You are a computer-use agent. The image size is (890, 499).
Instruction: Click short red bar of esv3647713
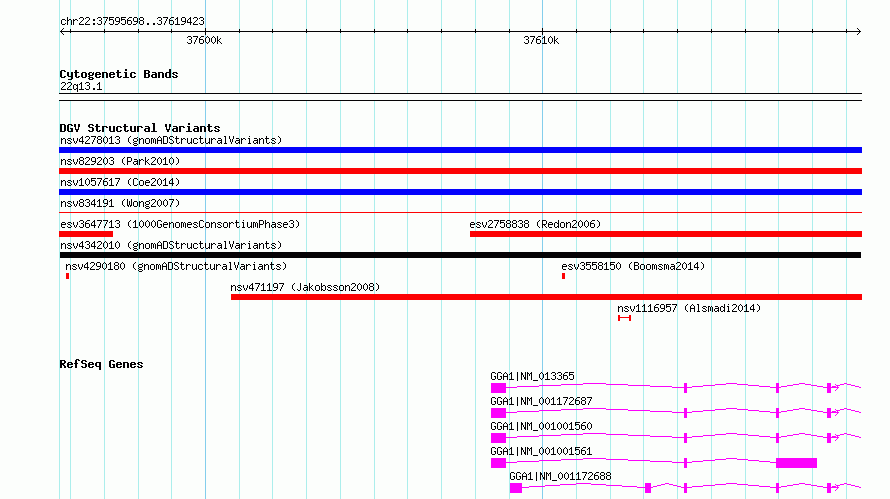(86, 234)
